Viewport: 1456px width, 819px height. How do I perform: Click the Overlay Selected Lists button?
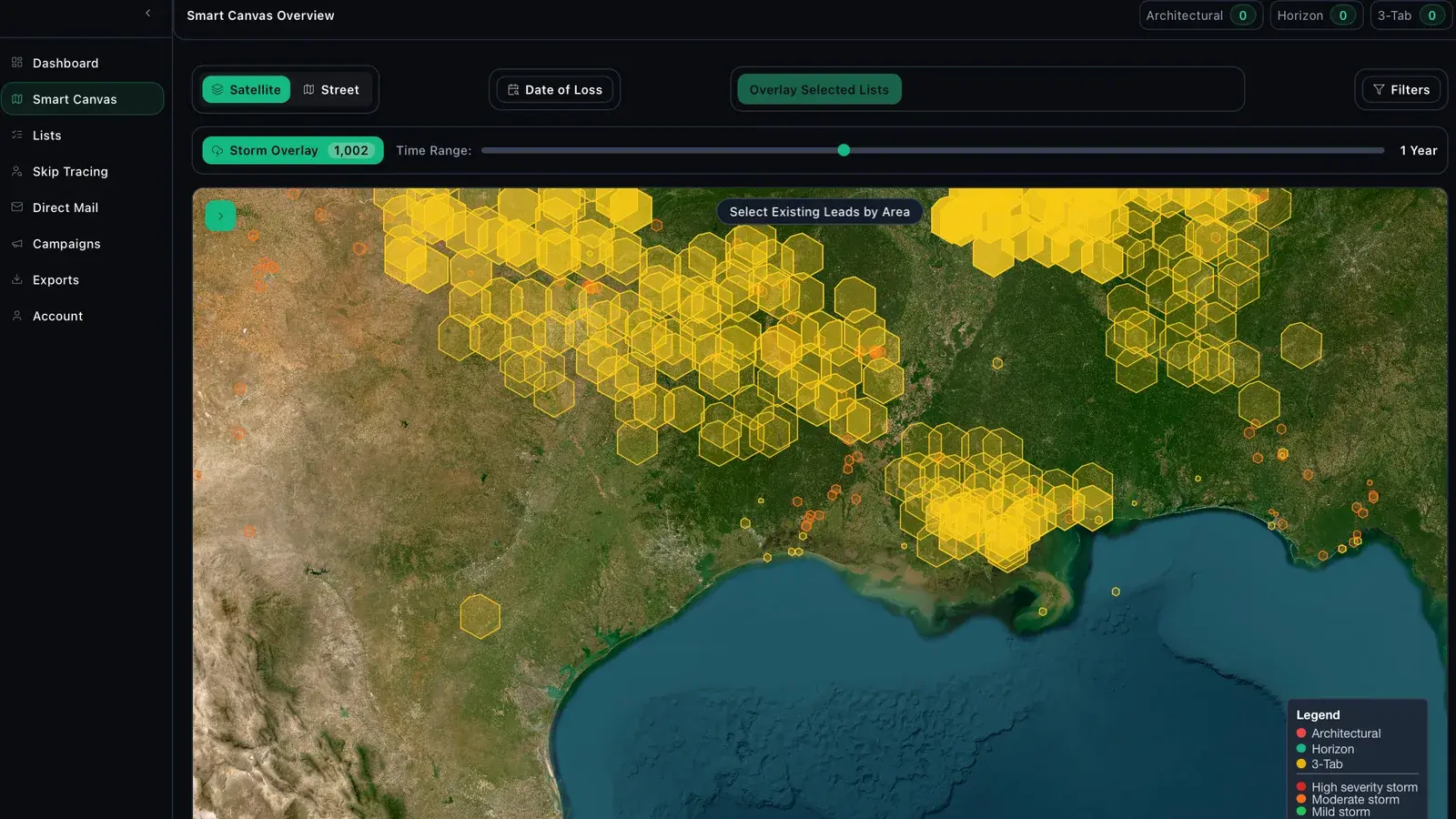819,89
